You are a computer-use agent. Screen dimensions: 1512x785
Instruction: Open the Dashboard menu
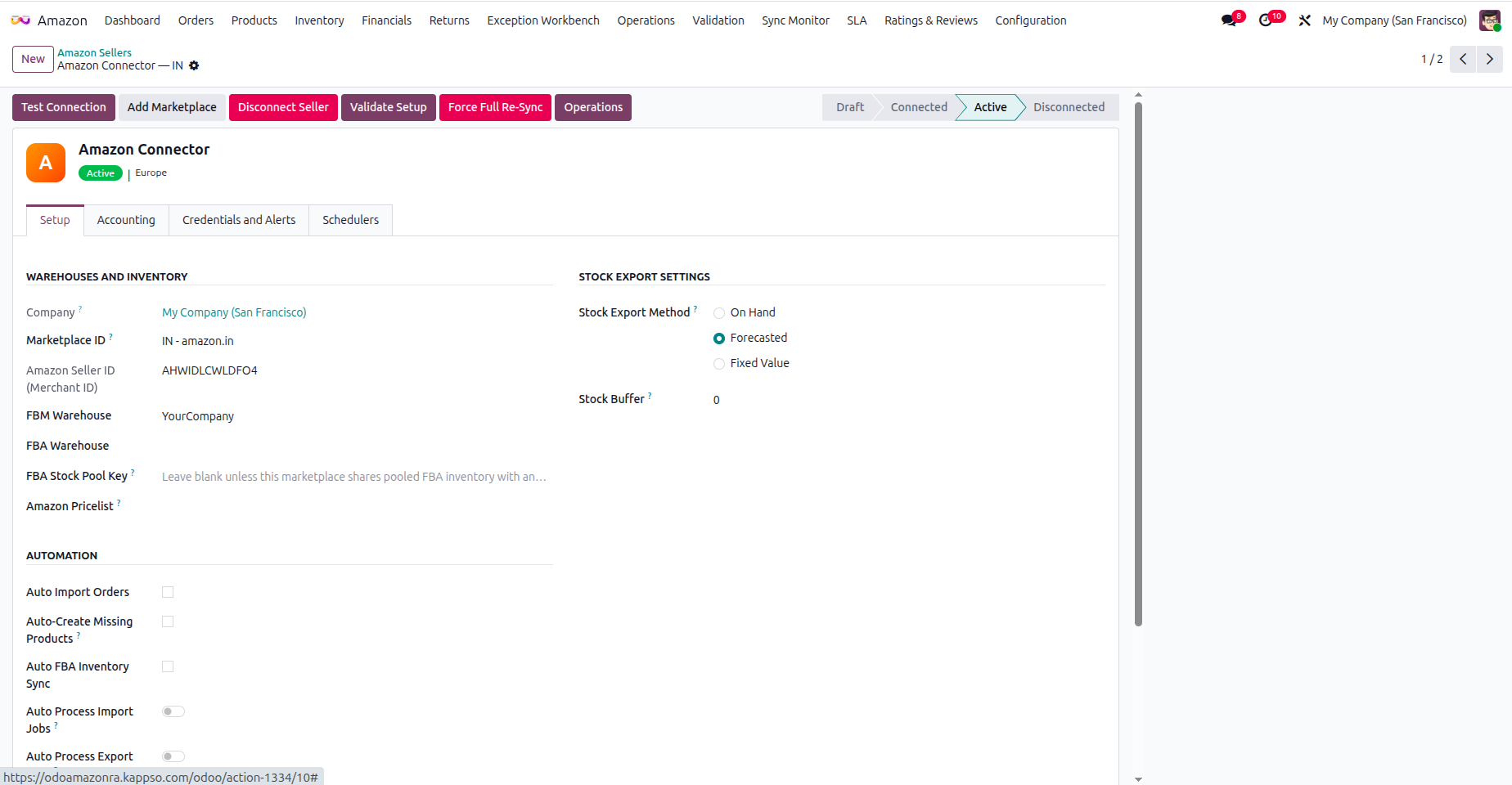click(x=133, y=20)
